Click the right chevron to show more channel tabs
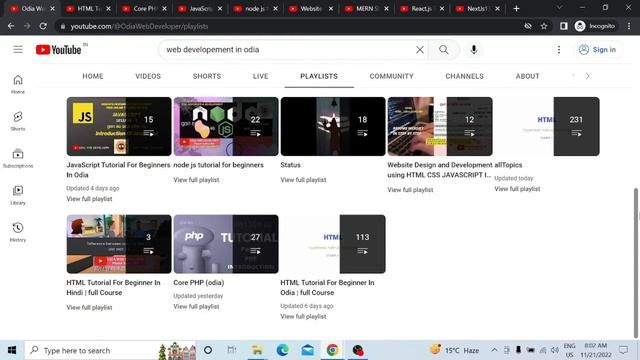This screenshot has height=360, width=640. [x=587, y=76]
